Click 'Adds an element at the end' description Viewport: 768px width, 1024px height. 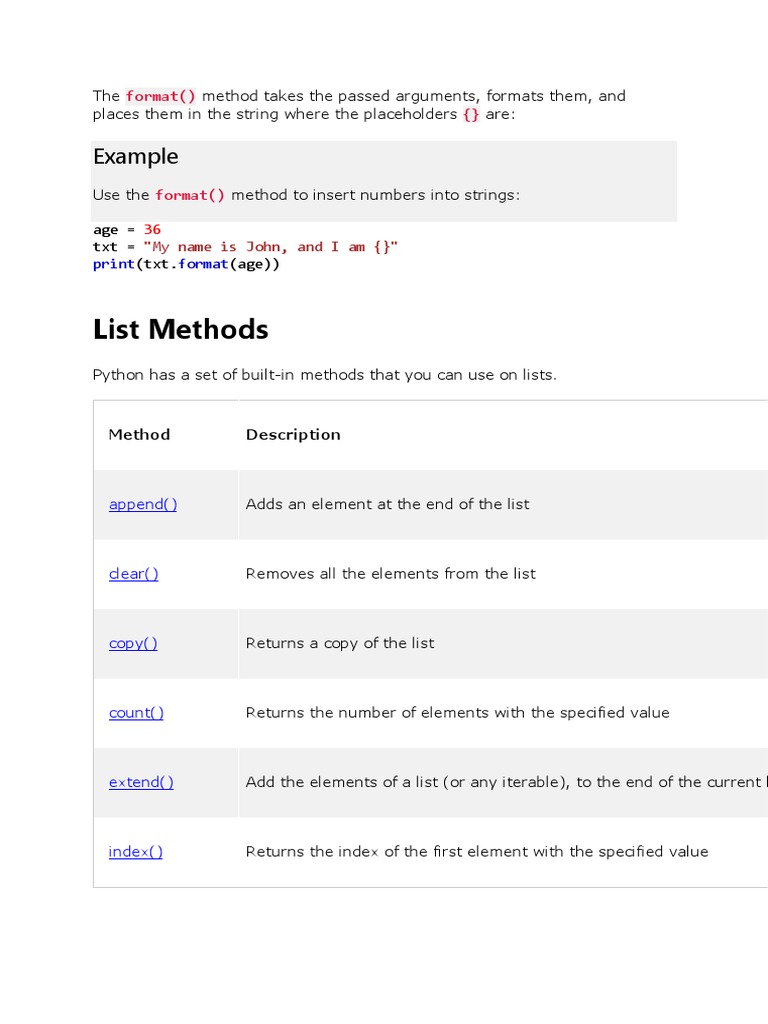[x=387, y=504]
